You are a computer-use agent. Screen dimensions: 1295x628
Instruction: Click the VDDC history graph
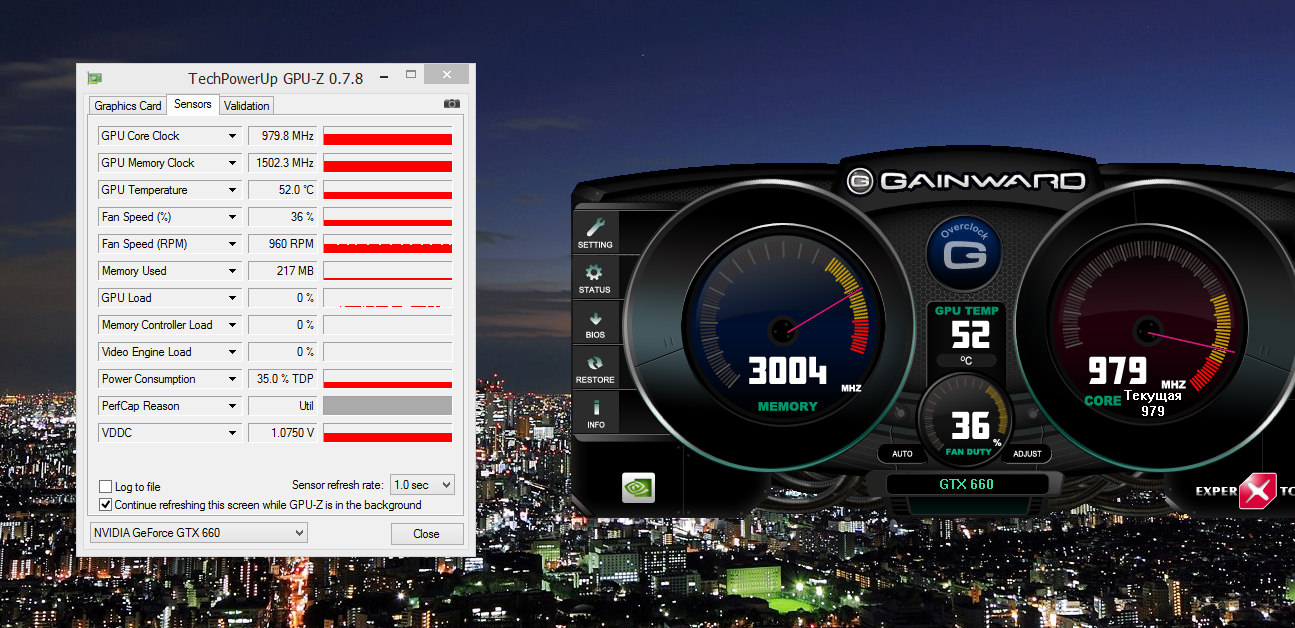pos(388,433)
